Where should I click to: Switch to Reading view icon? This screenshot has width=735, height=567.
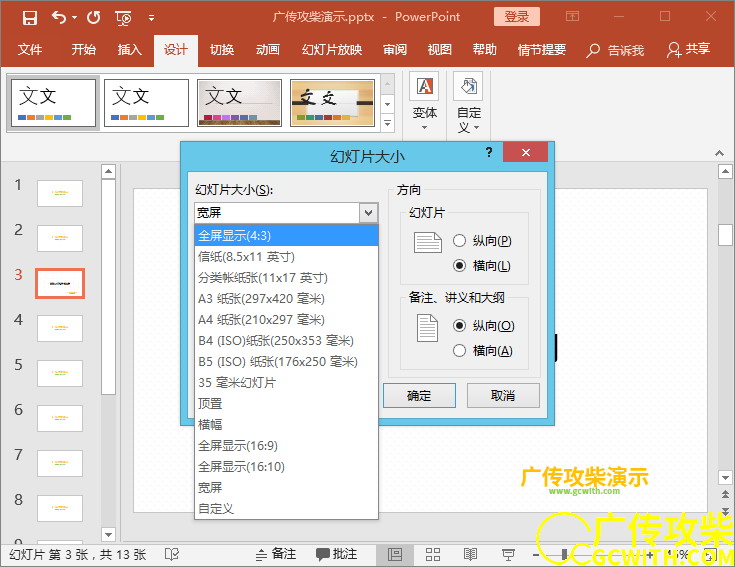click(470, 555)
